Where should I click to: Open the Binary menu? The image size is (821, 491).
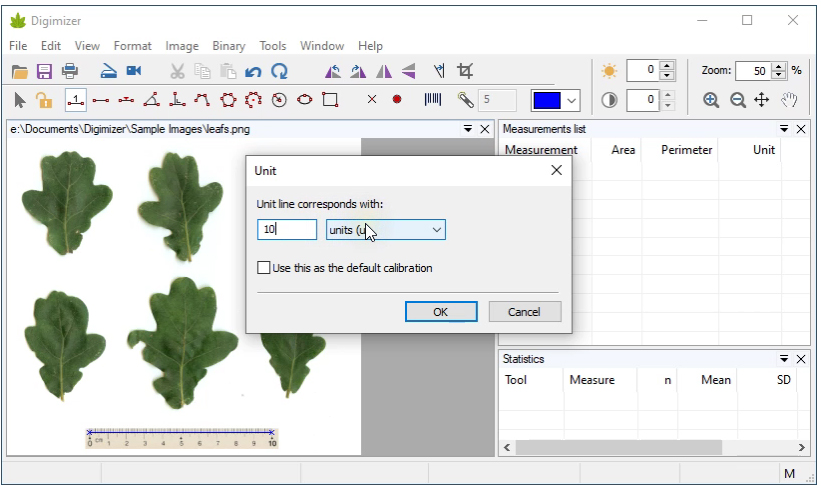[228, 46]
